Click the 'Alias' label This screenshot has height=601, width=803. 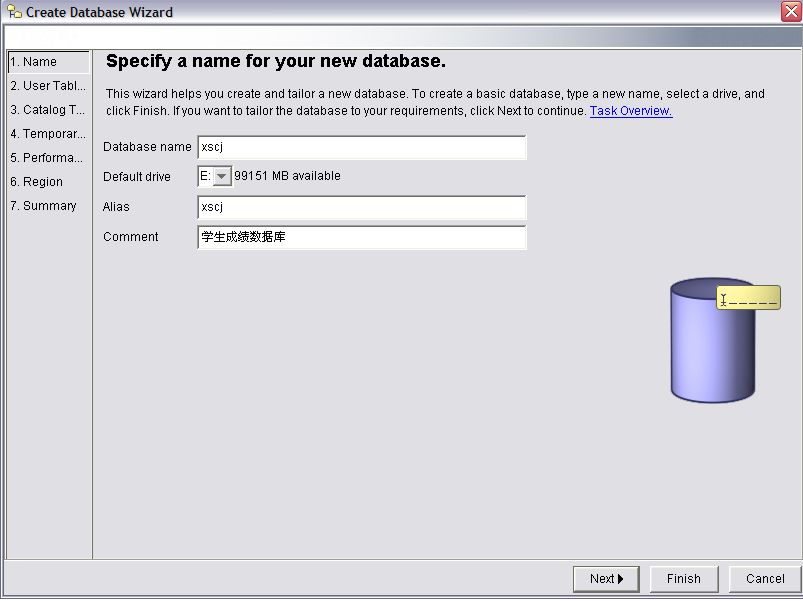[x=116, y=207]
